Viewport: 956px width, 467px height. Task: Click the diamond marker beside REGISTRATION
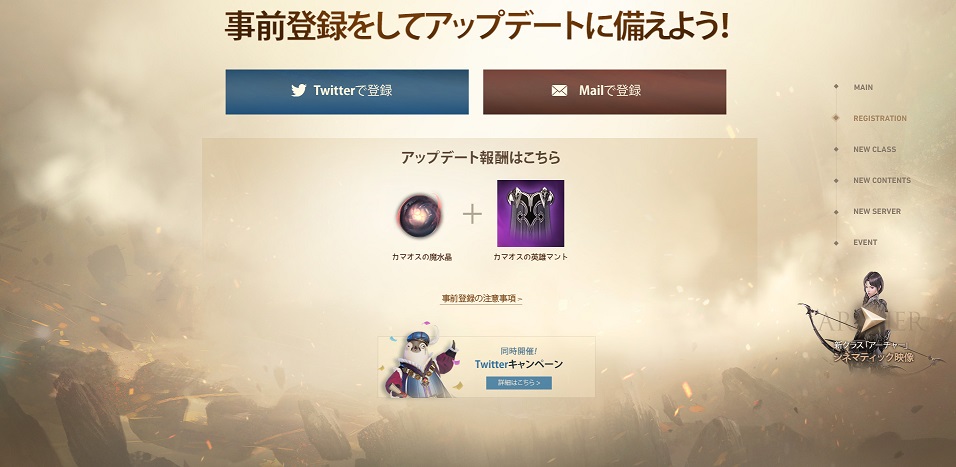836,118
